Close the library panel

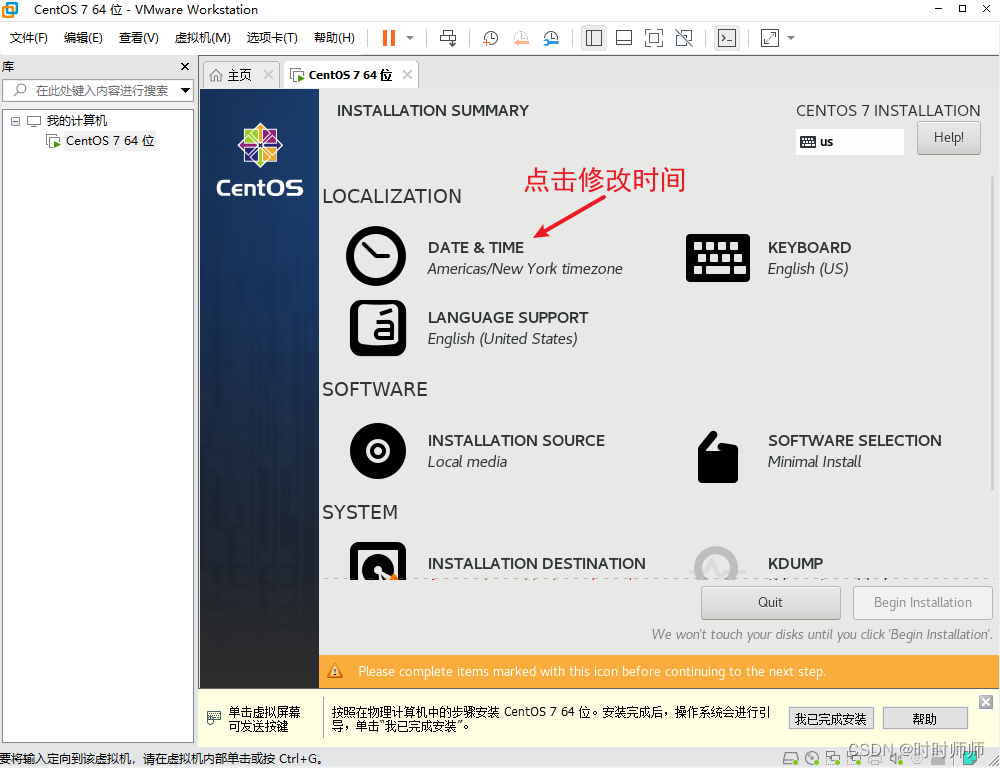[x=185, y=66]
